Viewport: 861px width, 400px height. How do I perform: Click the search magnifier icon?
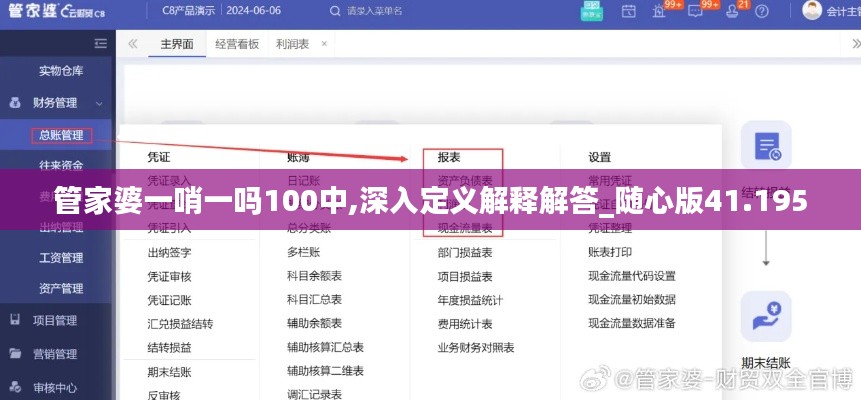[334, 11]
